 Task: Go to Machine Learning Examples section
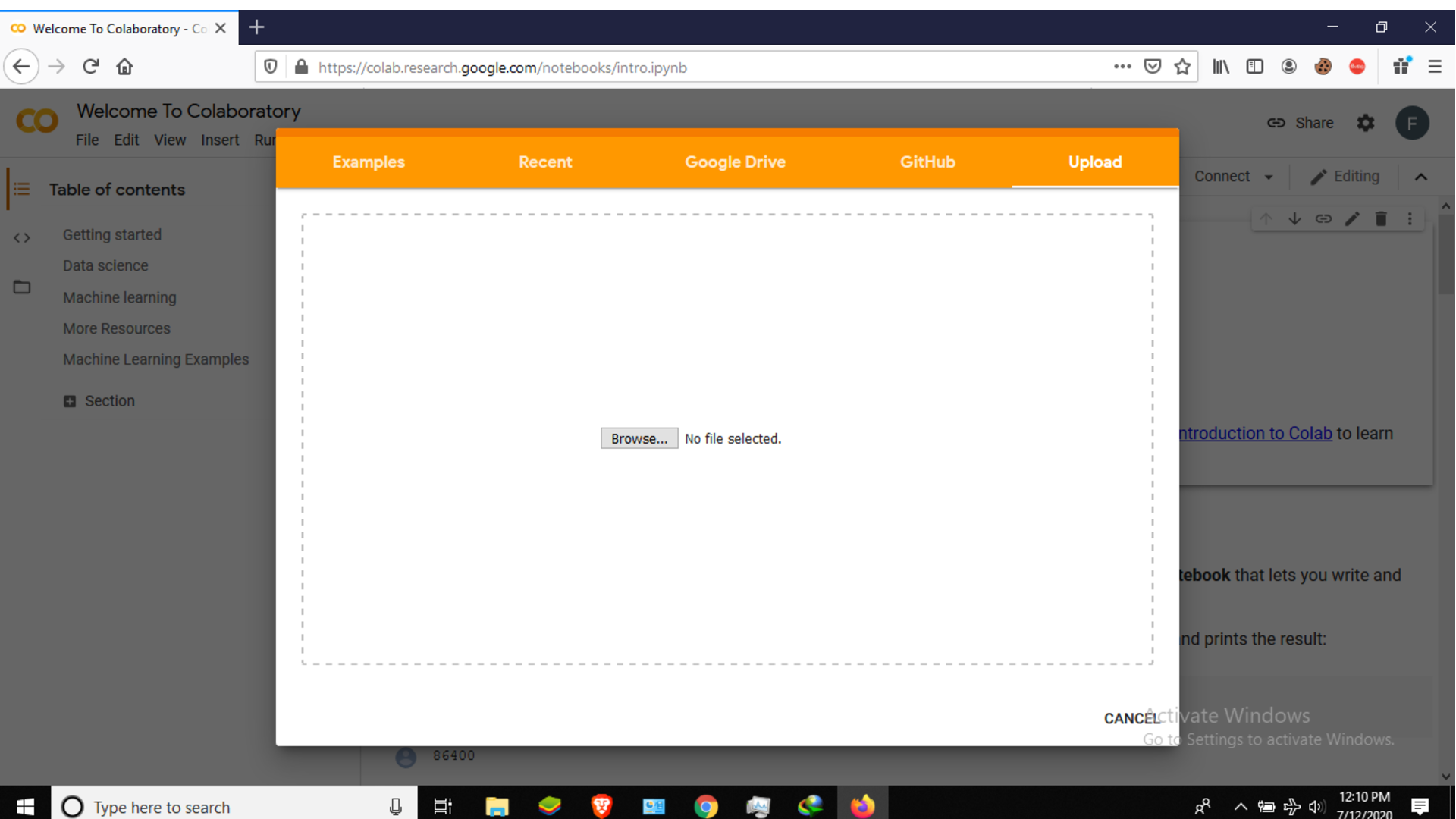156,360
